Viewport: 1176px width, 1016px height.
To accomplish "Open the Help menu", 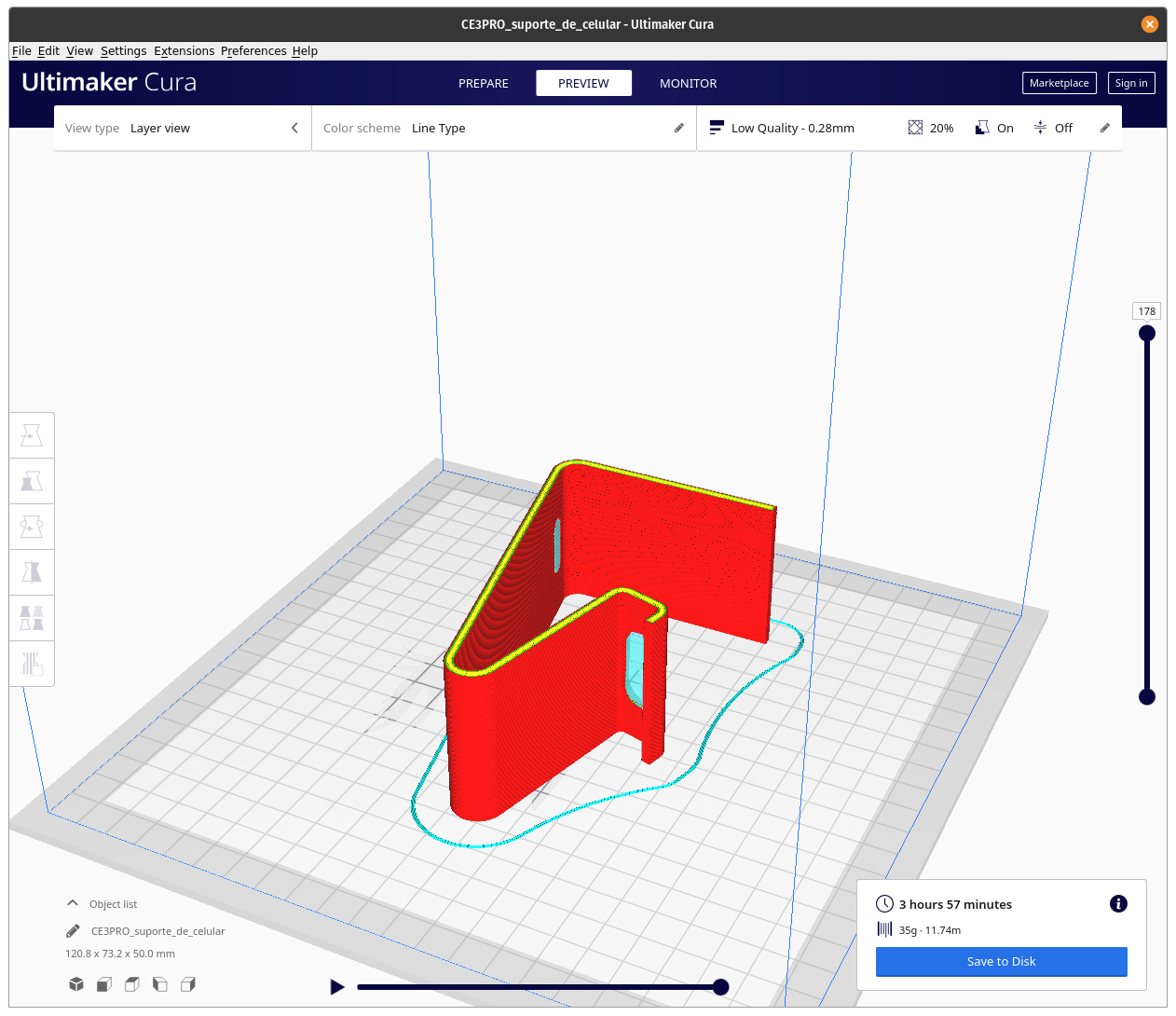I will point(305,50).
